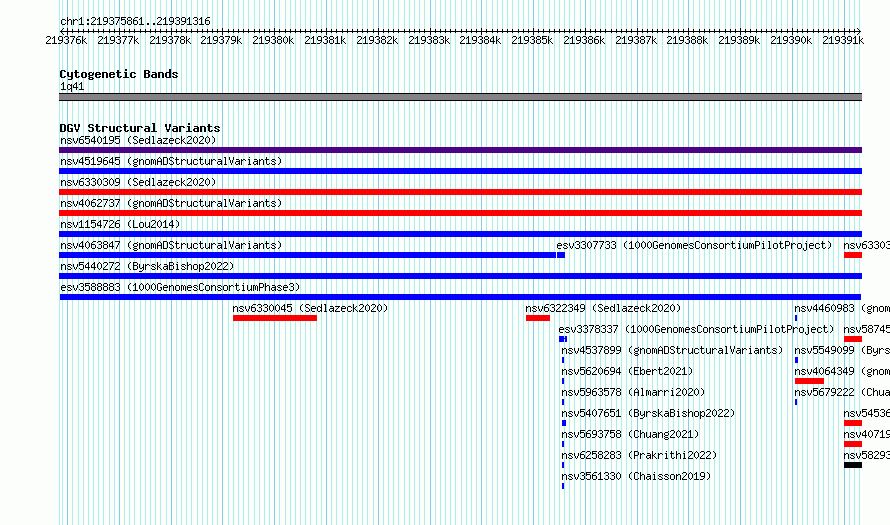Open the nsv6322349 (Sedlazeck2020) label
The image size is (890, 525).
[603, 308]
